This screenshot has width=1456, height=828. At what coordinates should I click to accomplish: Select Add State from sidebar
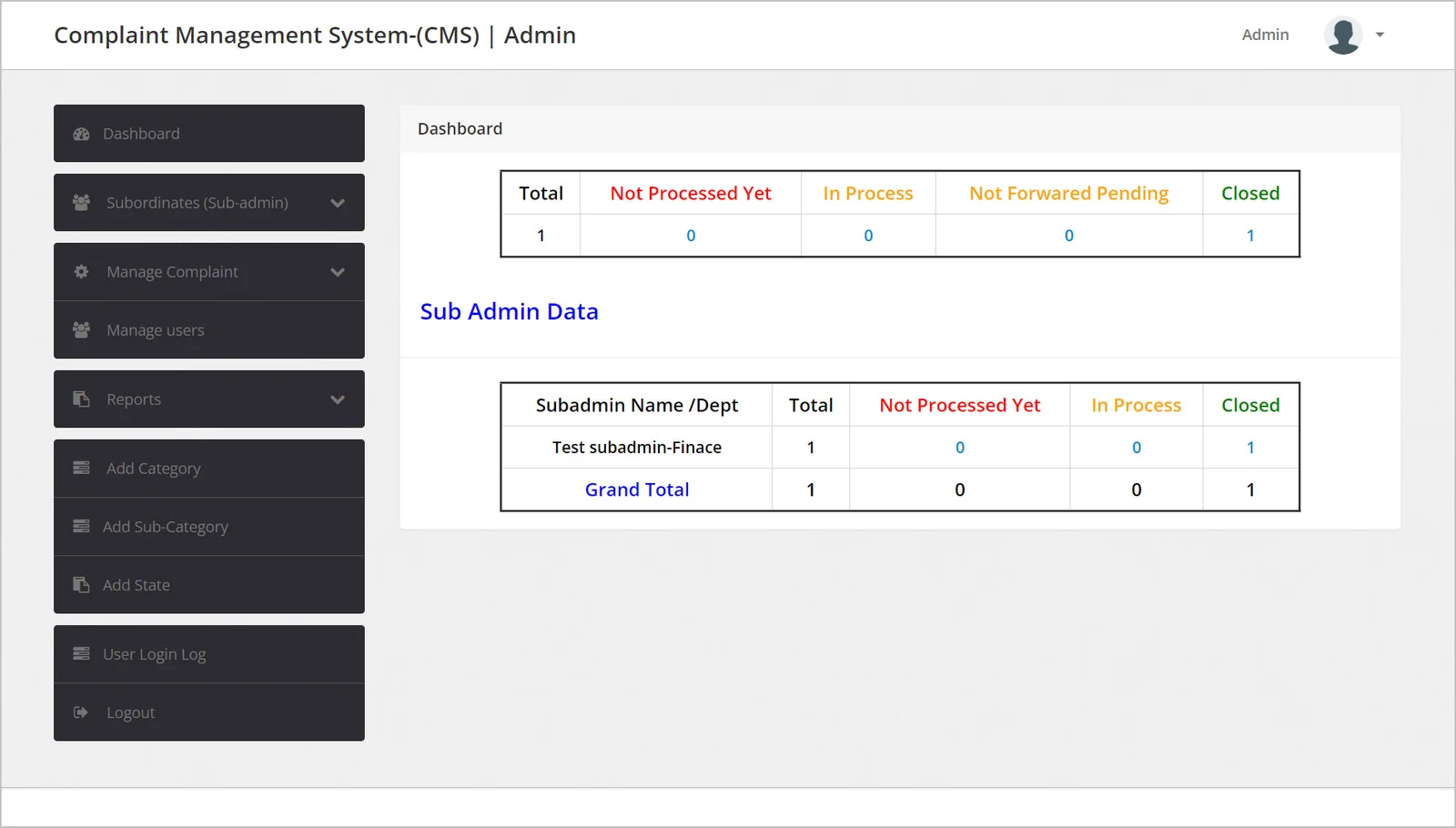(x=209, y=585)
